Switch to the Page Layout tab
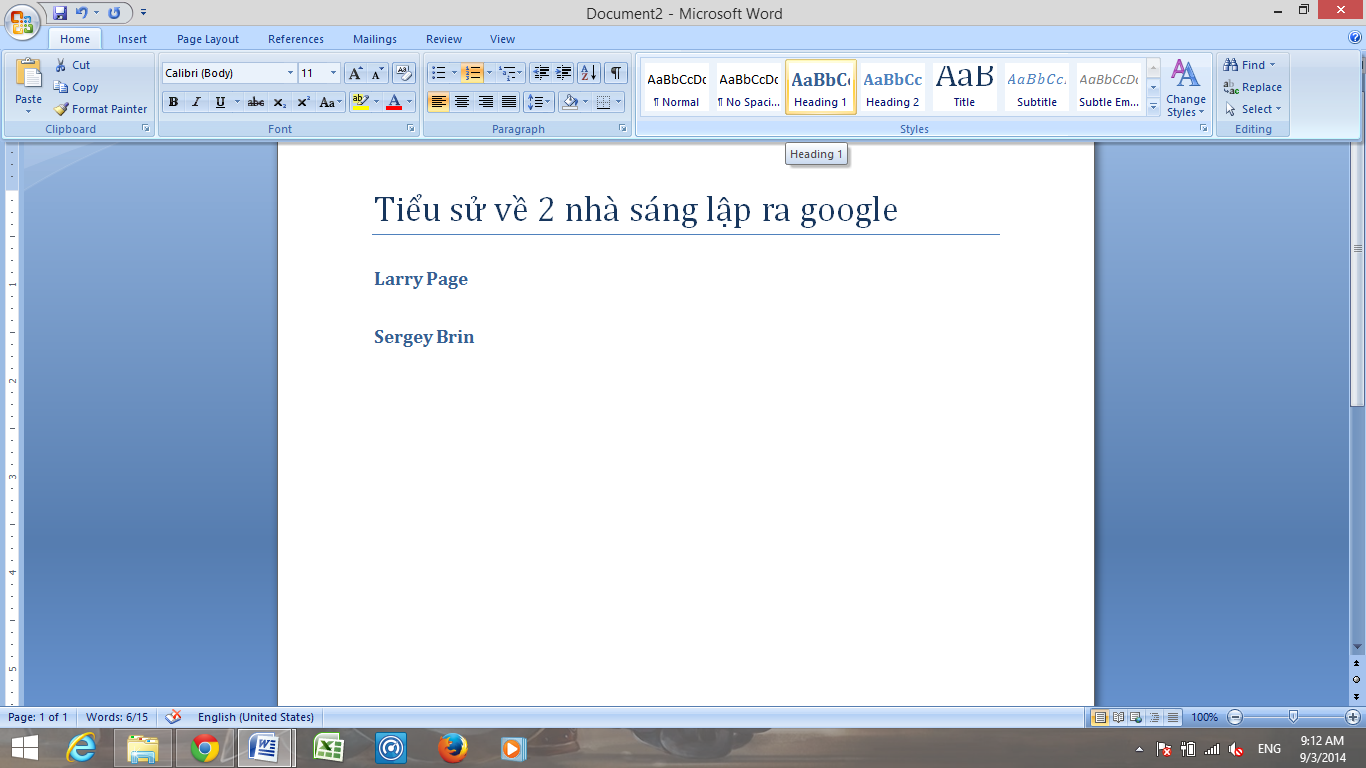The height and width of the screenshot is (768, 1366). [x=208, y=39]
